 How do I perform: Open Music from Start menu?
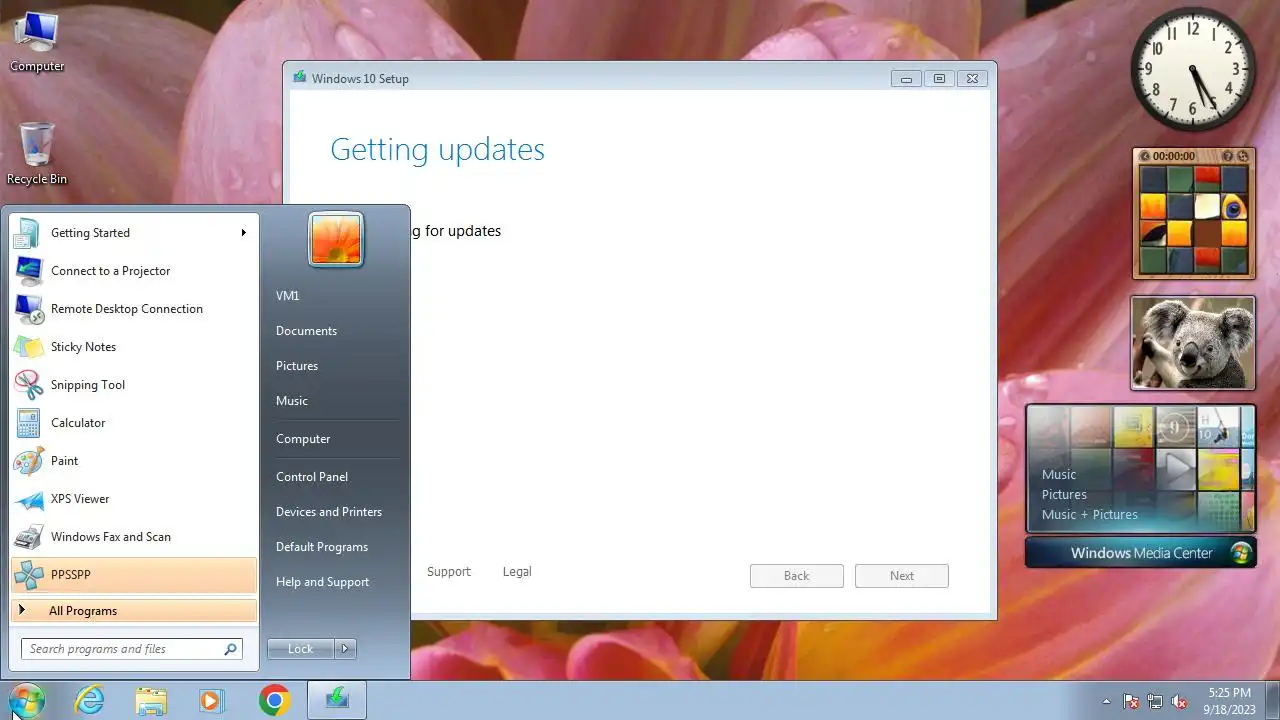coord(292,401)
